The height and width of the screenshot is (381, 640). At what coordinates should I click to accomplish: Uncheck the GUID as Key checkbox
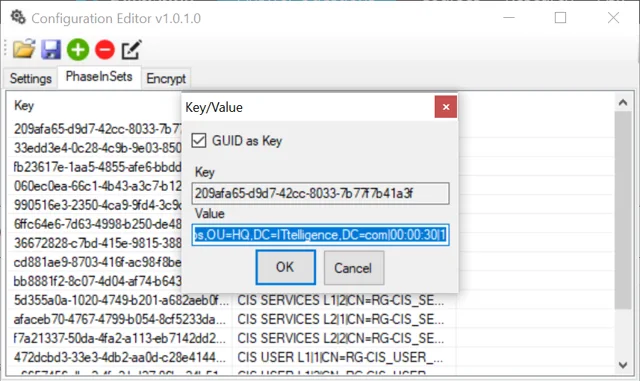tap(199, 140)
